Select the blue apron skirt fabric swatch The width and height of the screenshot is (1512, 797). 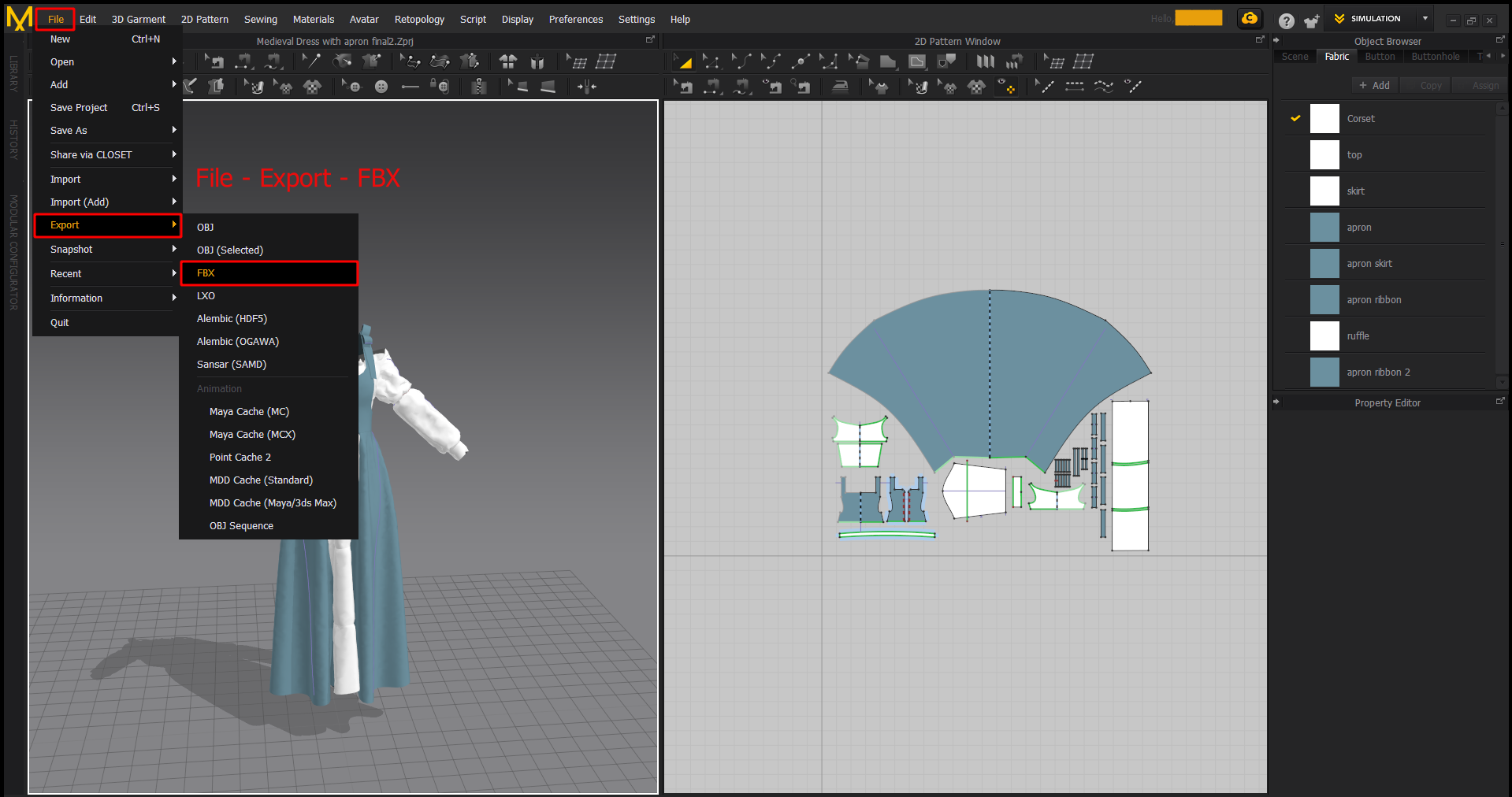pyautogui.click(x=1324, y=264)
